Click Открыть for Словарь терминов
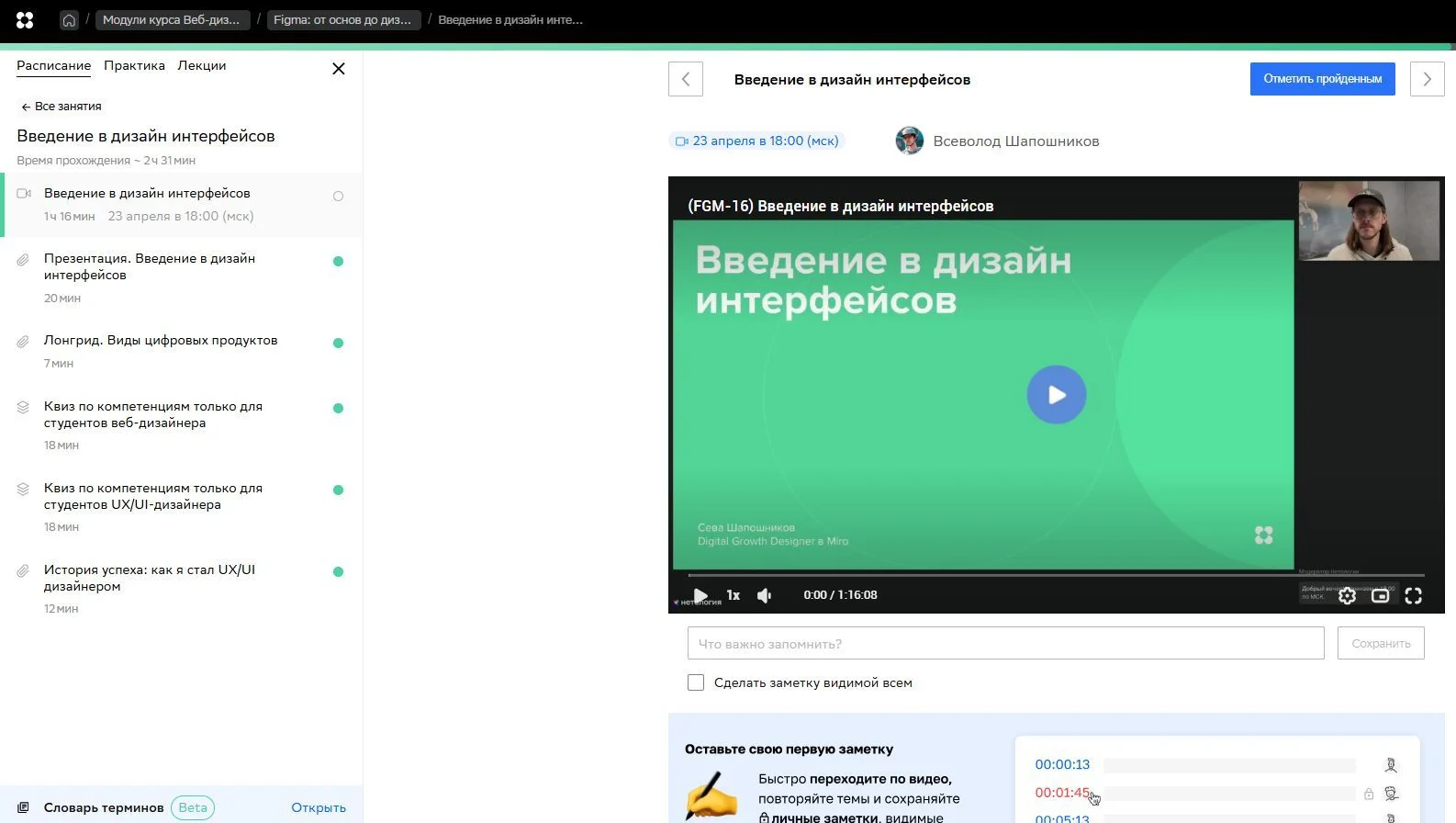The height and width of the screenshot is (823, 1456). click(319, 807)
